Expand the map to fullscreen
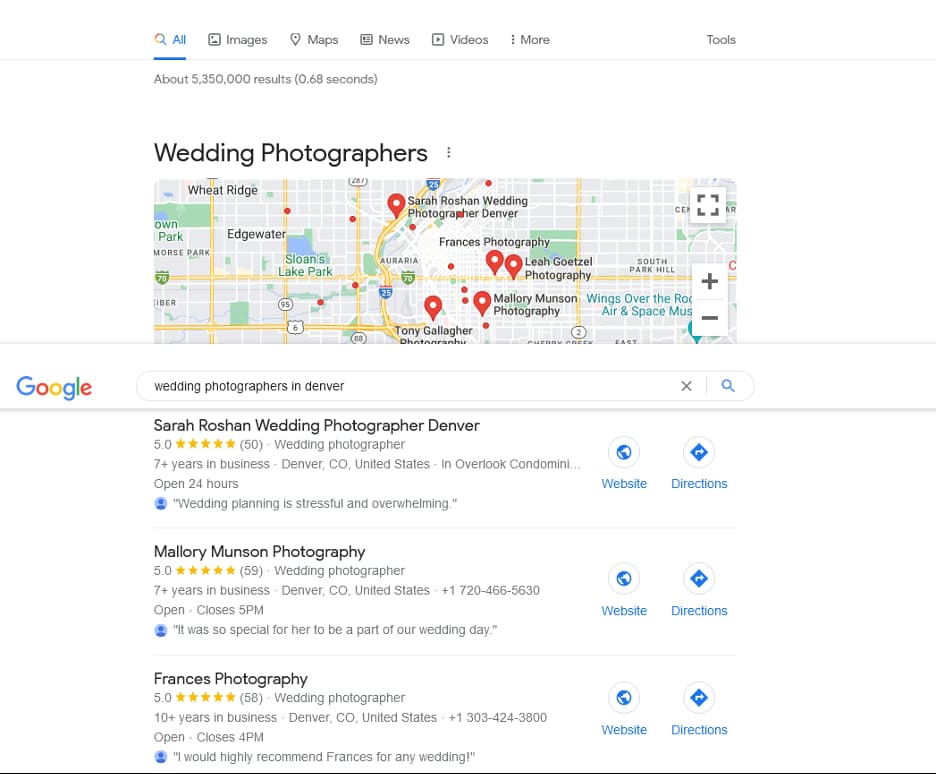936x774 pixels. 708,206
